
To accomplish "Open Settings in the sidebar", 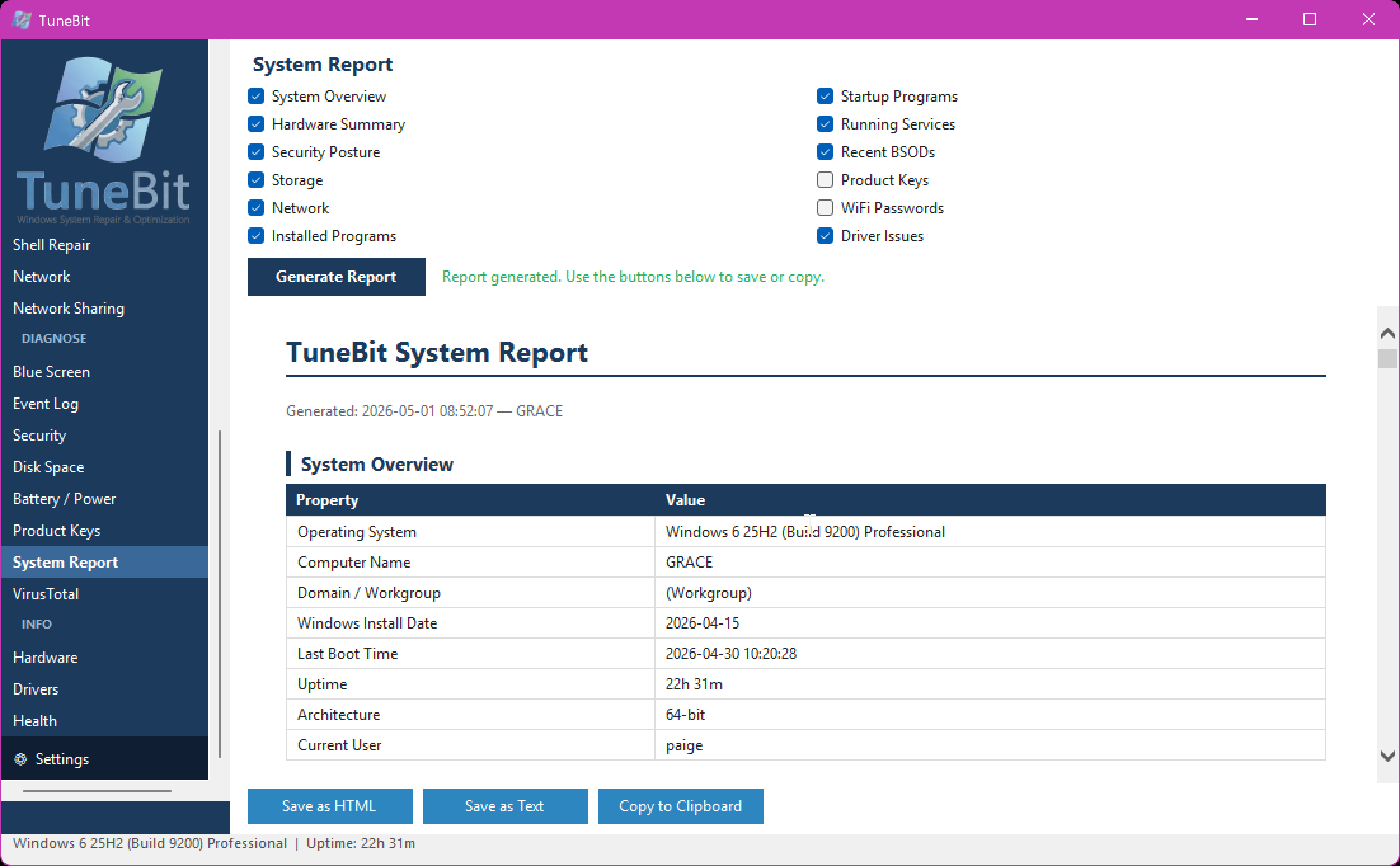I will point(105,759).
